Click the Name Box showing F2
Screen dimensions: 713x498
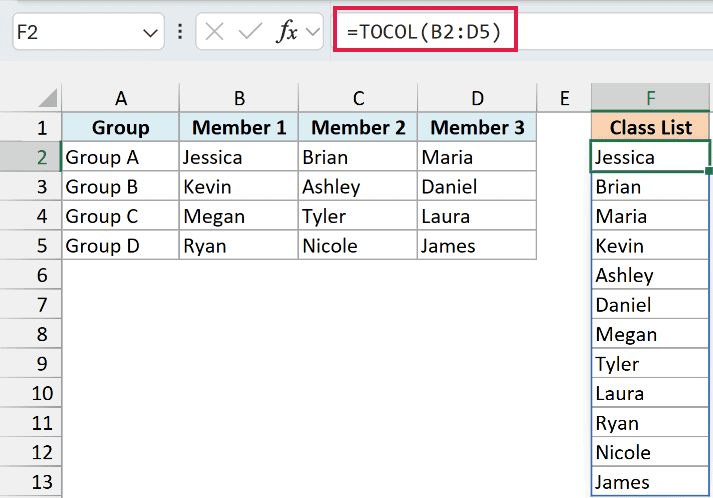click(88, 32)
